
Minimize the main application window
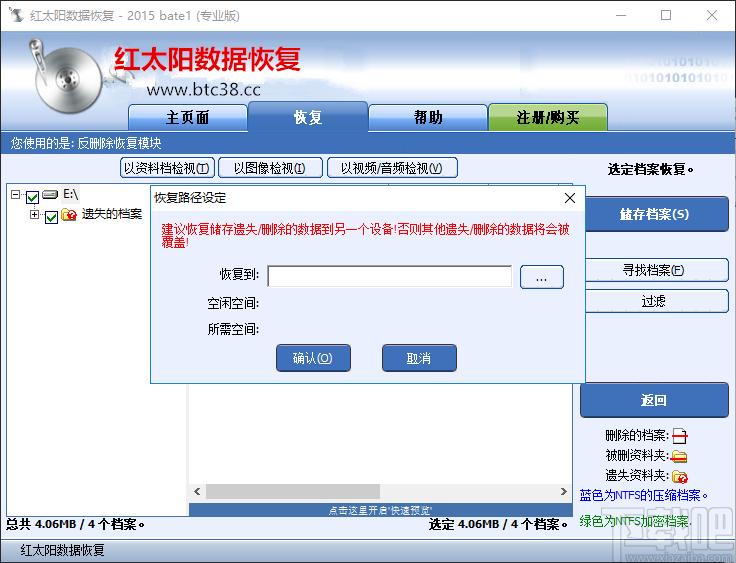621,15
